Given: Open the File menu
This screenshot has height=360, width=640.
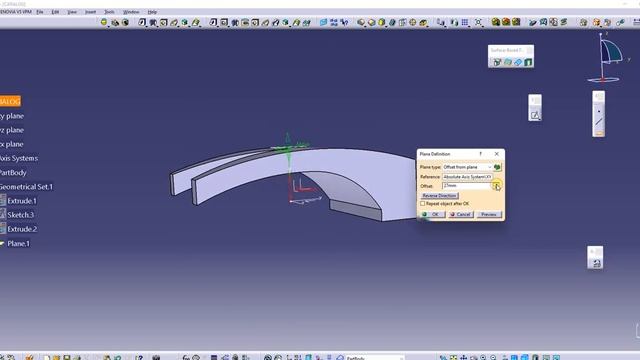Looking at the screenshot, I should point(40,12).
